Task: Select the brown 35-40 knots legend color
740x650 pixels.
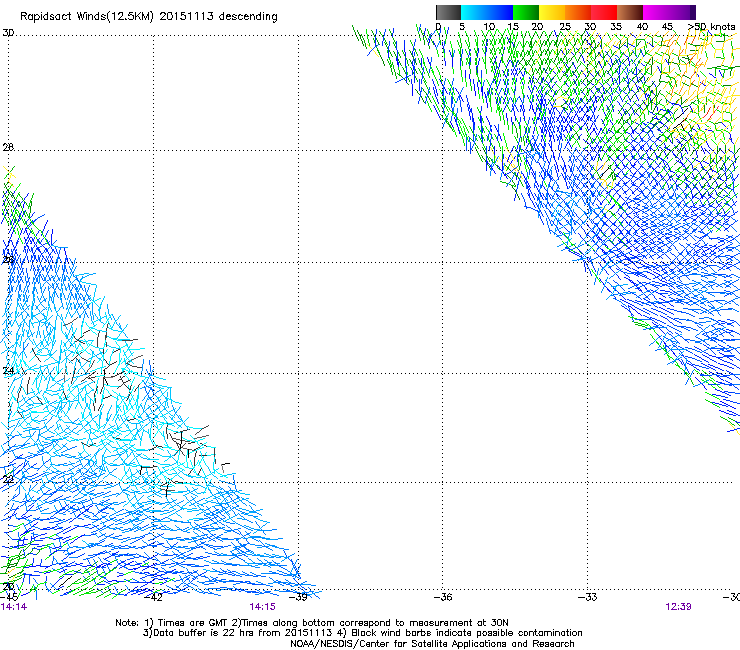Action: pyautogui.click(x=630, y=12)
